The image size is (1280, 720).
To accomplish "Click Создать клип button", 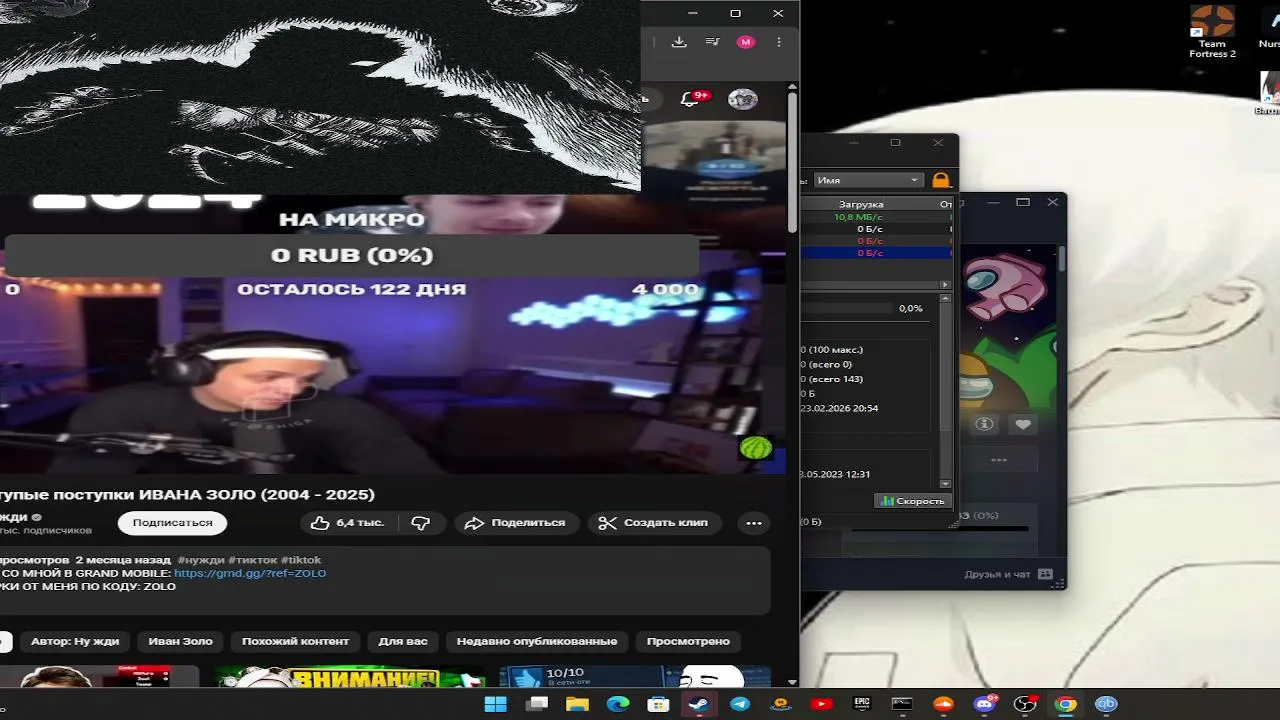I will 652,523.
